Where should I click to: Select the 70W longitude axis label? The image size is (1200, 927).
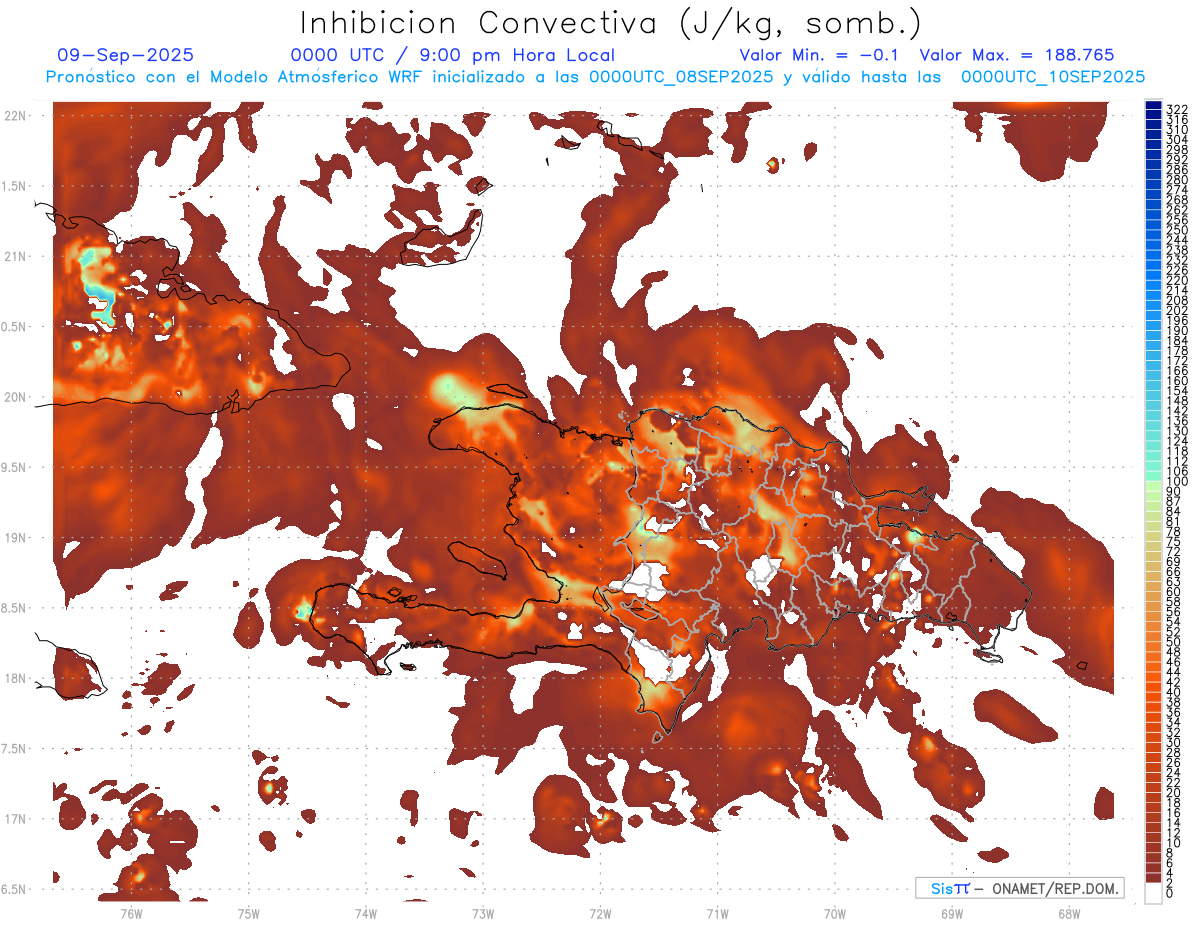click(834, 912)
